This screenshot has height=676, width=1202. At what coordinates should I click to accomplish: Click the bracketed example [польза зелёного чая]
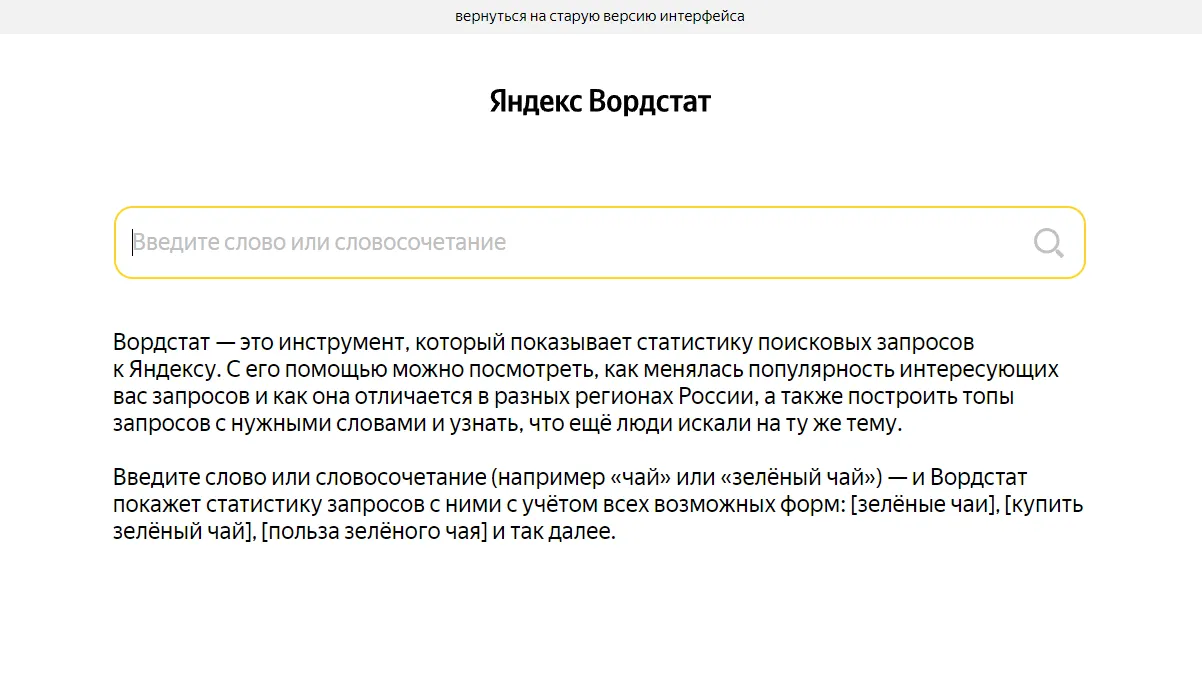point(374,532)
